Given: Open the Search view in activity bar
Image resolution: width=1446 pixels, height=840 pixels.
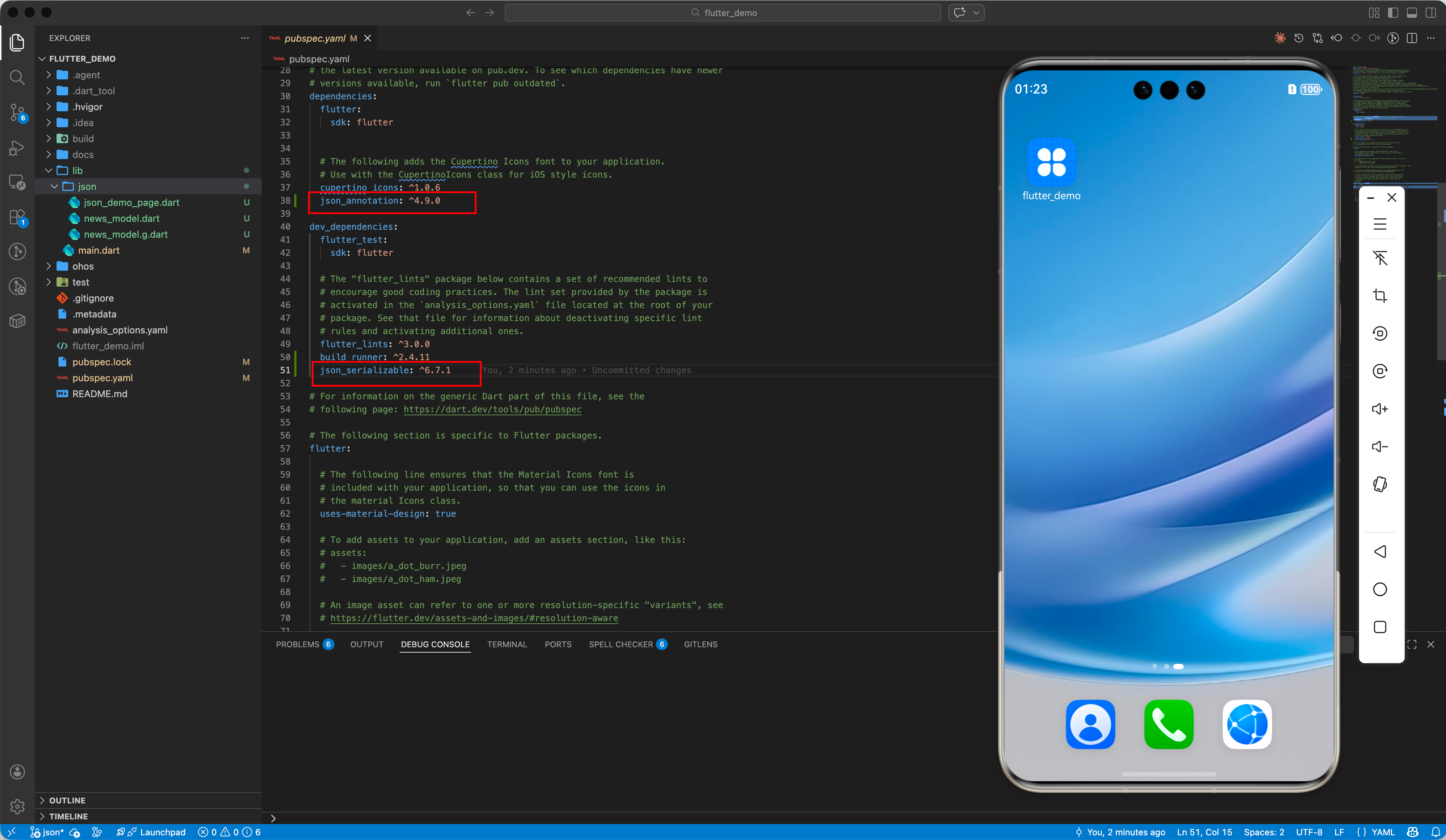Looking at the screenshot, I should 17,78.
